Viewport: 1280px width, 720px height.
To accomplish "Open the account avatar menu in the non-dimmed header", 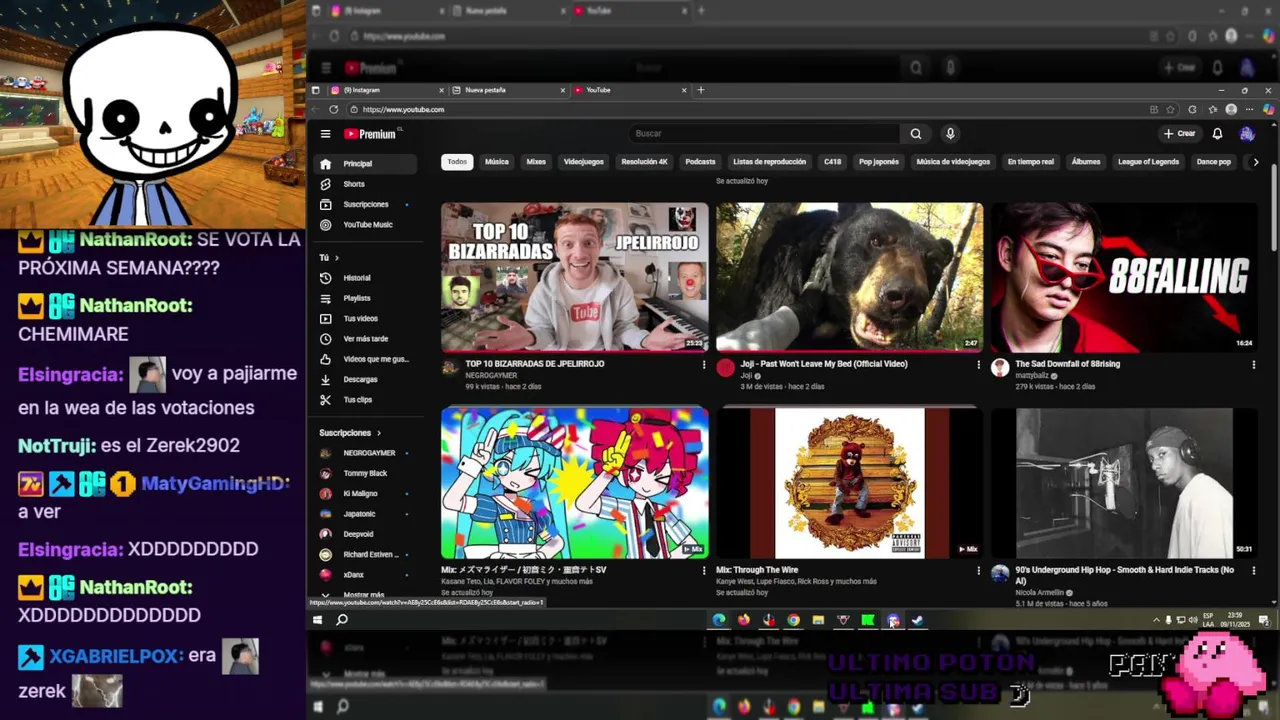I will tap(1247, 134).
